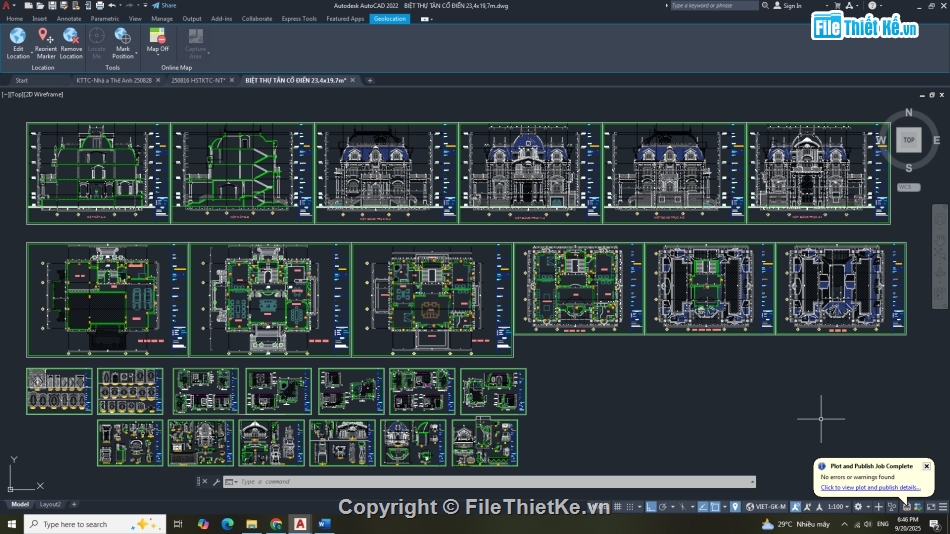Click the plot and publish details link
This screenshot has width=950, height=534.
click(x=870, y=487)
